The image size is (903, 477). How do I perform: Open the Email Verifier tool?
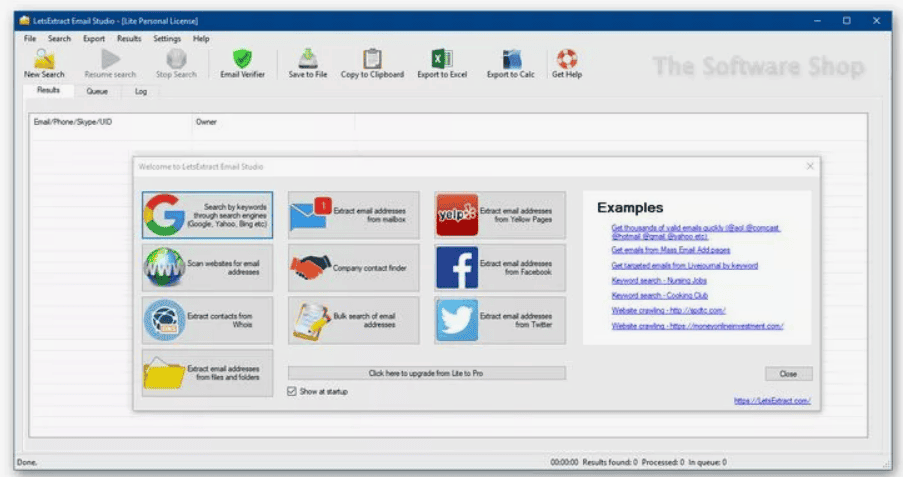[x=242, y=63]
